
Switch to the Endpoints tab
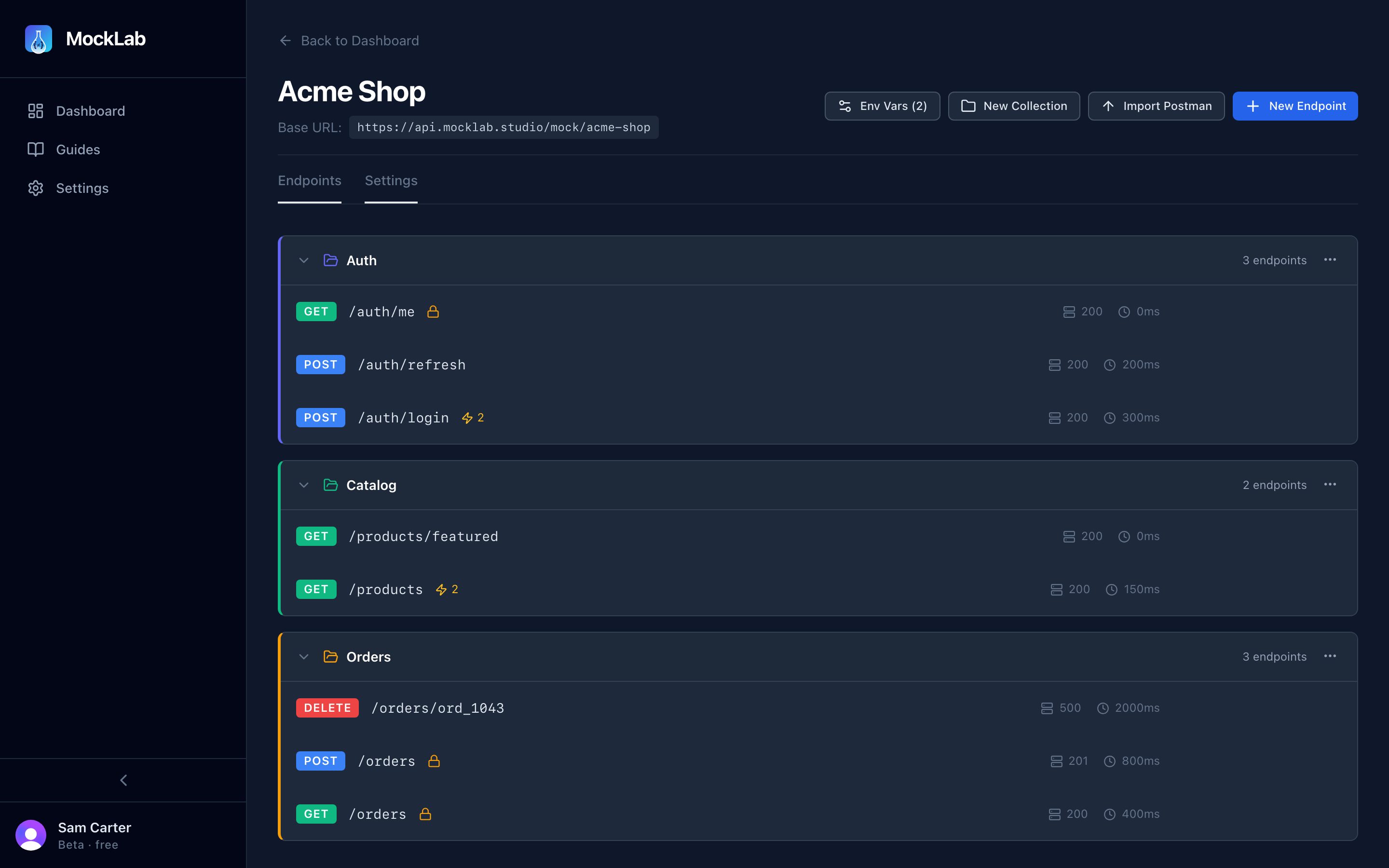point(309,181)
